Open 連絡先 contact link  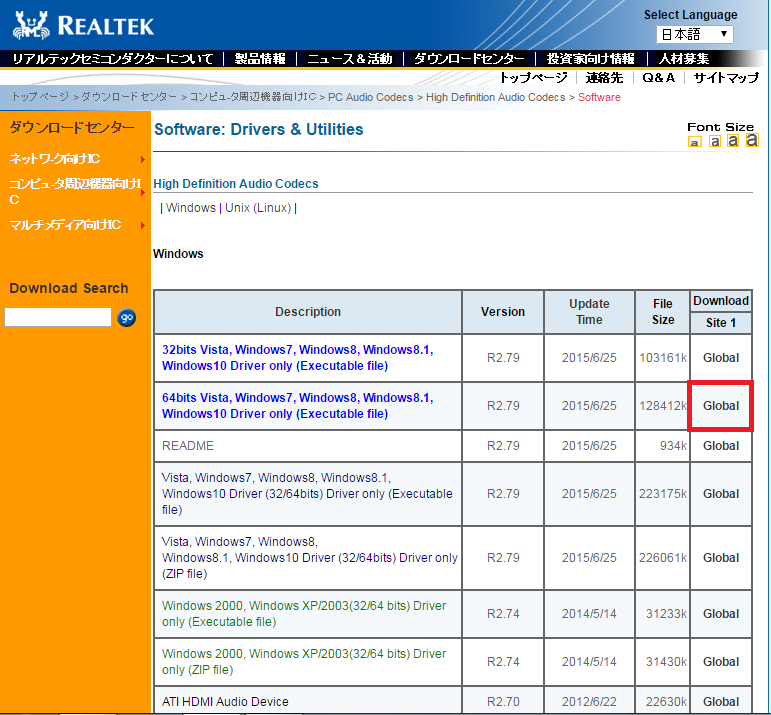click(604, 78)
